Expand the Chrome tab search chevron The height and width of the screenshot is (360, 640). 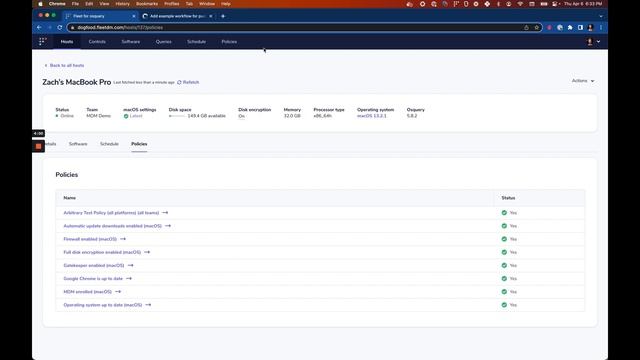click(600, 16)
